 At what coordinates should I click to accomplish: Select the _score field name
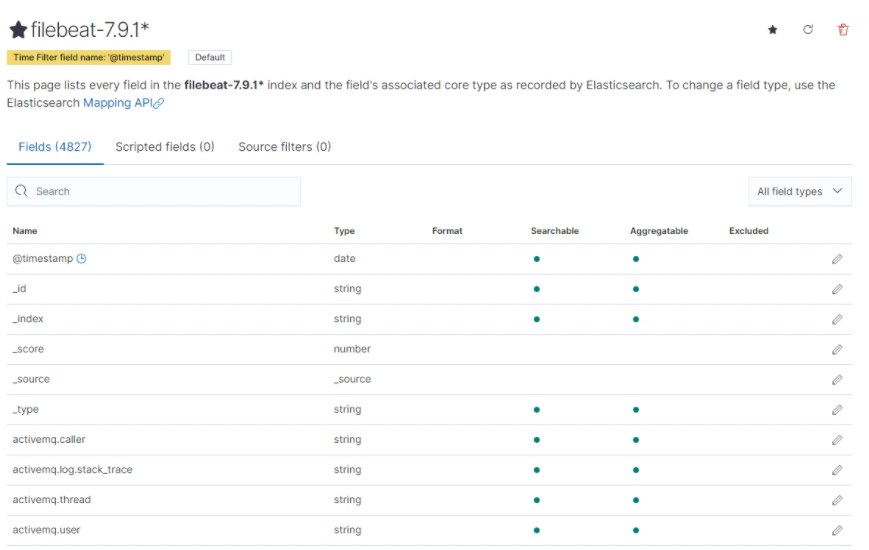pos(28,349)
